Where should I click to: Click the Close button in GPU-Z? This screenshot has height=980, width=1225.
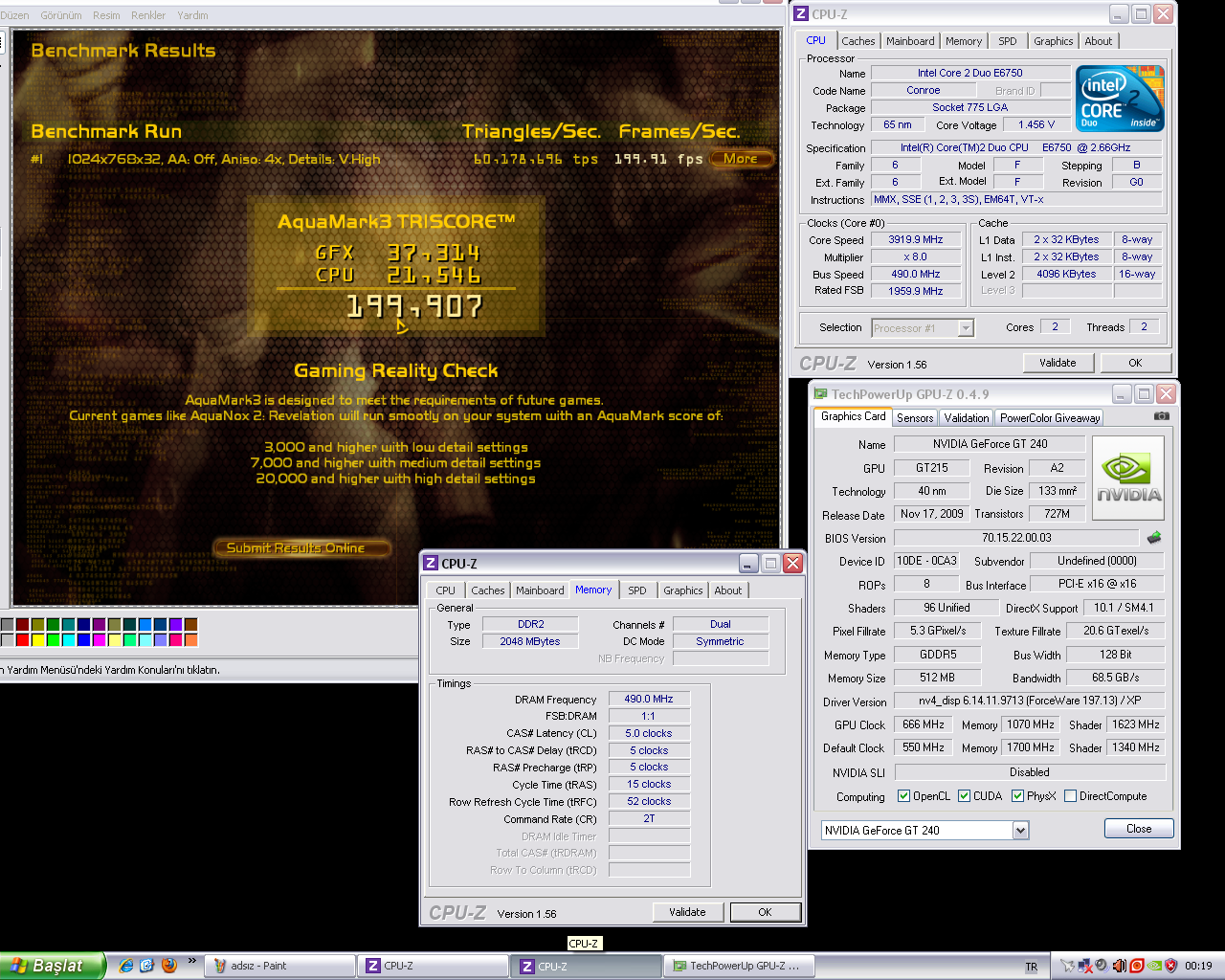(x=1139, y=829)
